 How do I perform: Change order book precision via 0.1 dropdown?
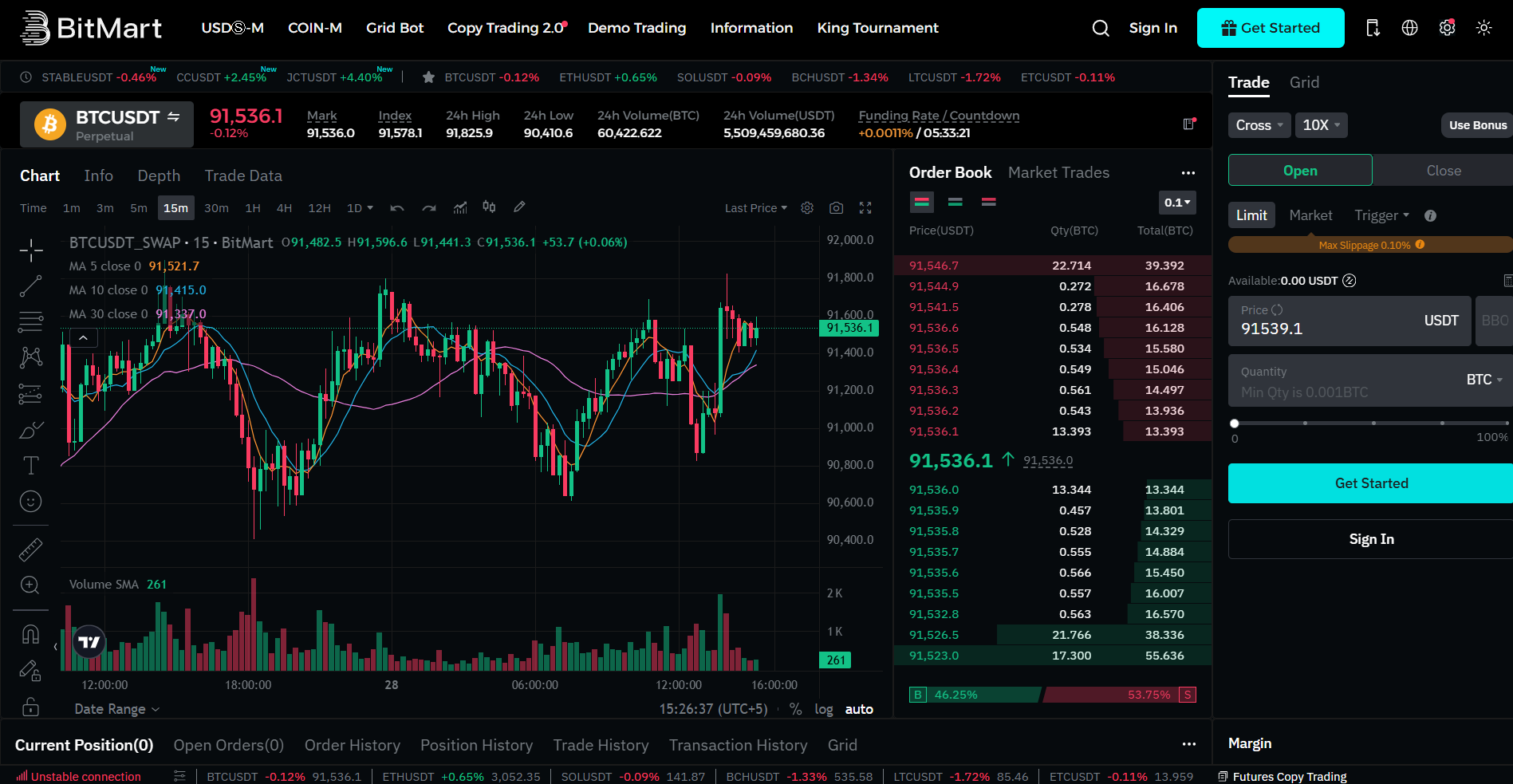(1177, 203)
